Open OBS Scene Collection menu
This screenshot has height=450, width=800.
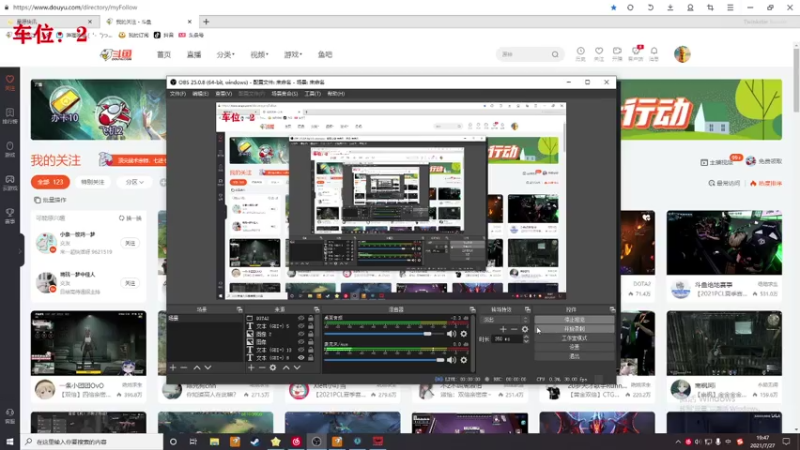285,94
